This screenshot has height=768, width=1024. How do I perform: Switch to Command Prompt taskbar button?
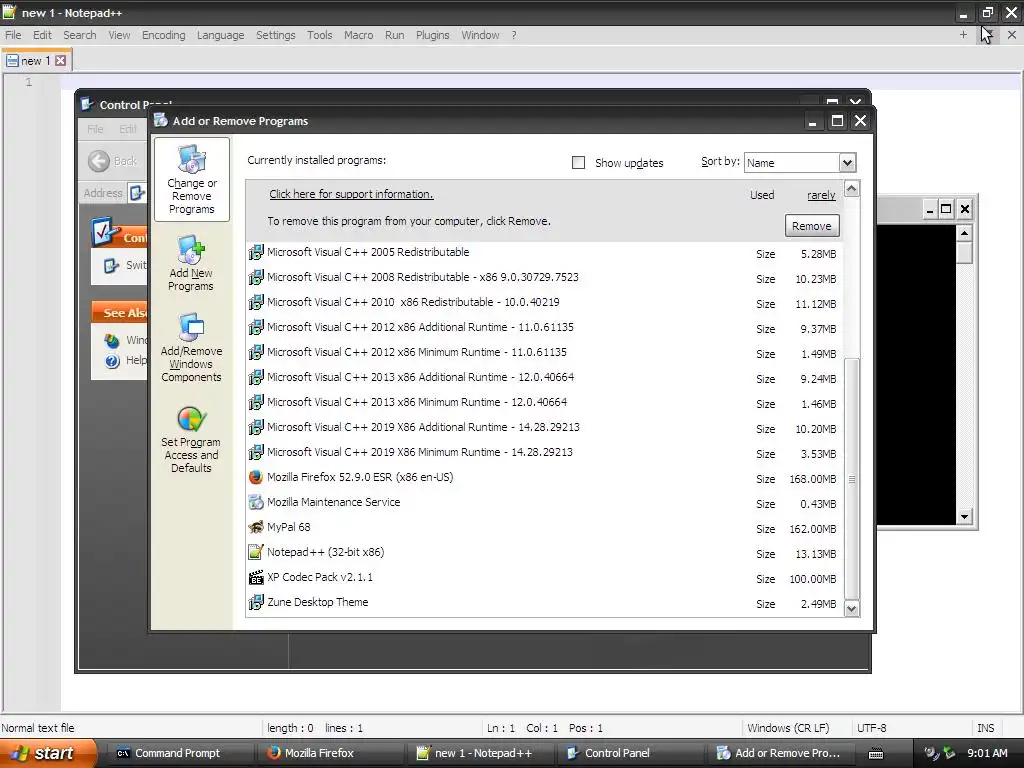[x=176, y=754]
